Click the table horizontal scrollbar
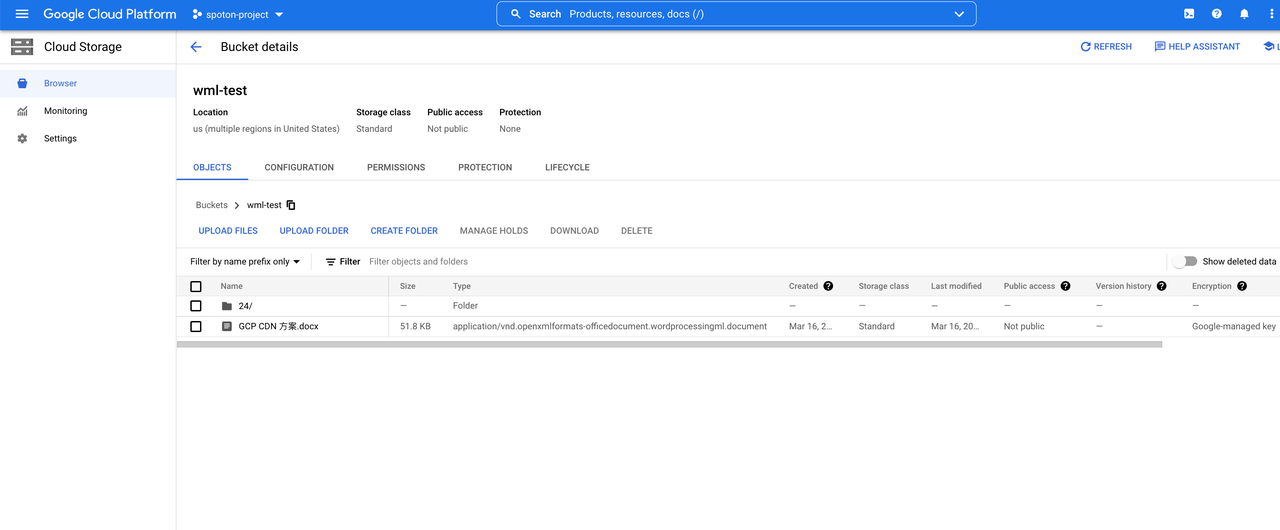1280x530 pixels. click(x=669, y=344)
